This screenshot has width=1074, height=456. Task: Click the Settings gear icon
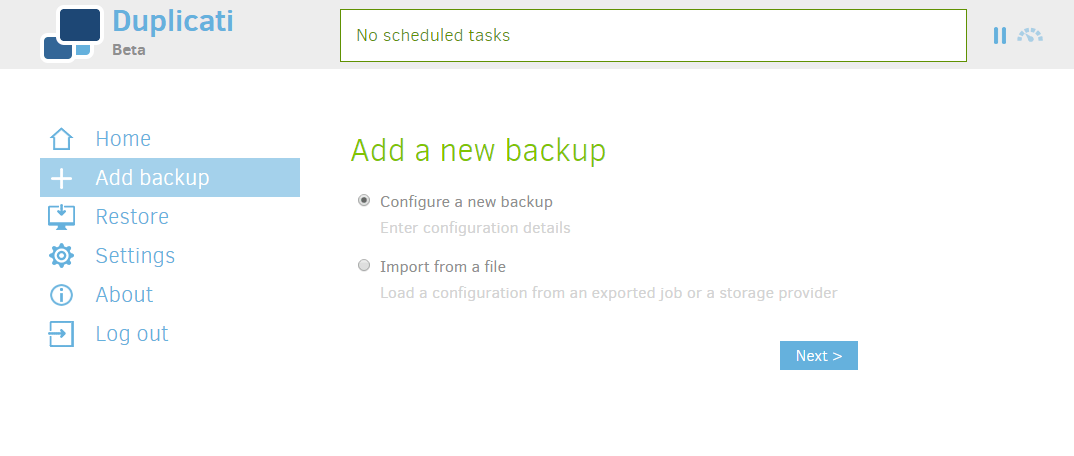click(61, 255)
